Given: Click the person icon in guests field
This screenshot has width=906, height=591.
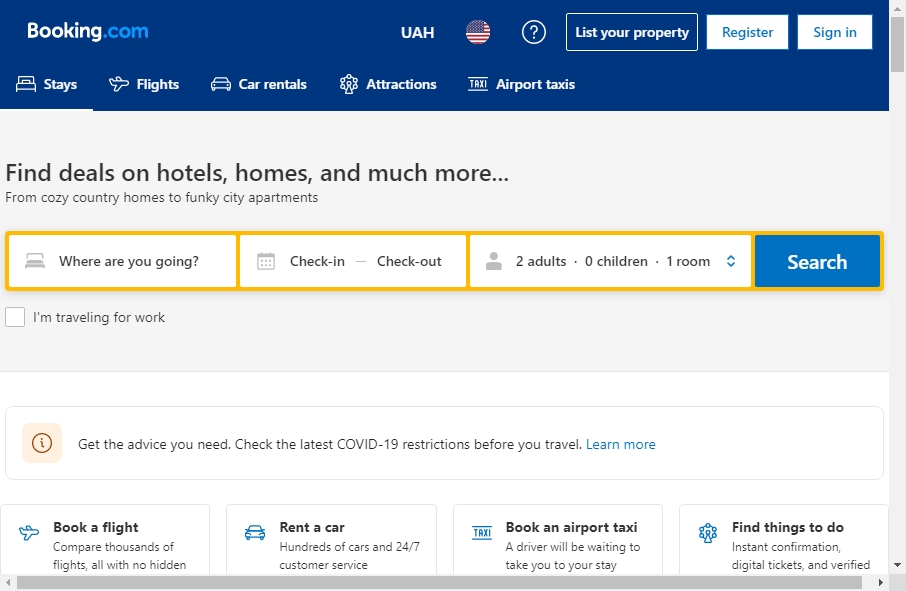Looking at the screenshot, I should (x=493, y=261).
